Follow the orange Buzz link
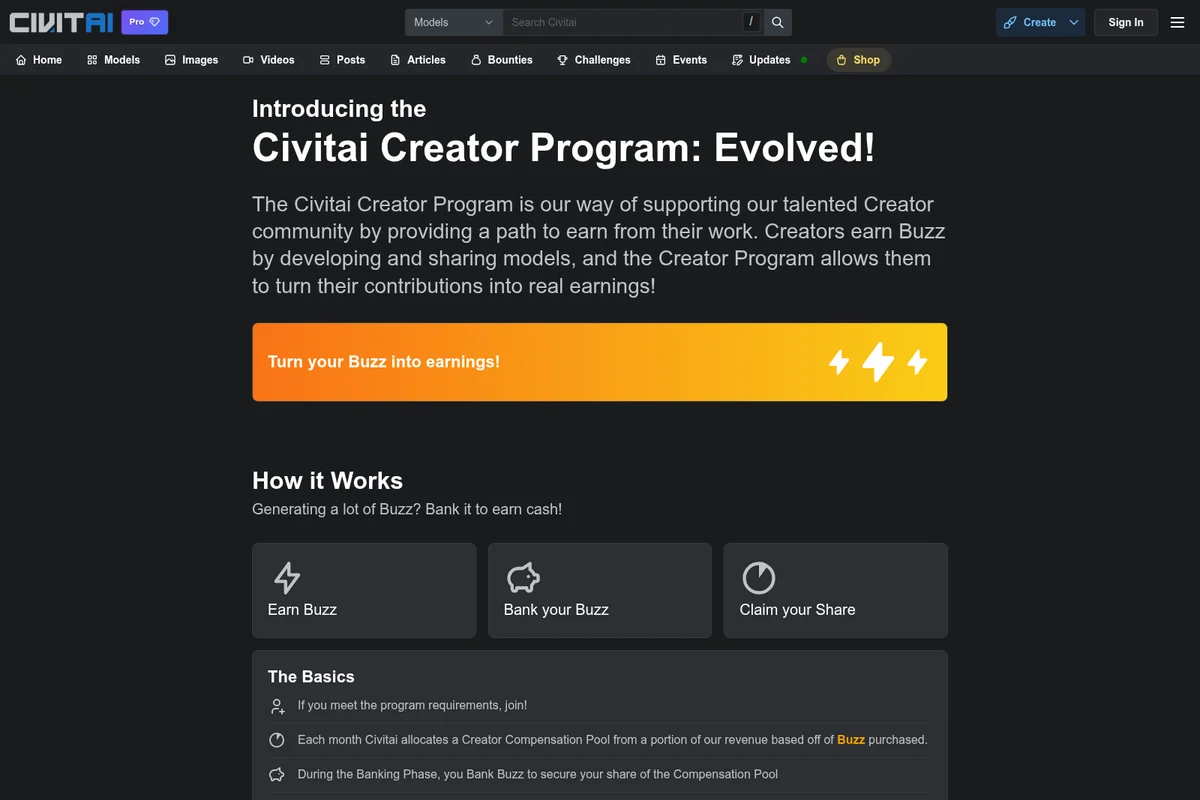Viewport: 1200px width, 800px height. [850, 740]
